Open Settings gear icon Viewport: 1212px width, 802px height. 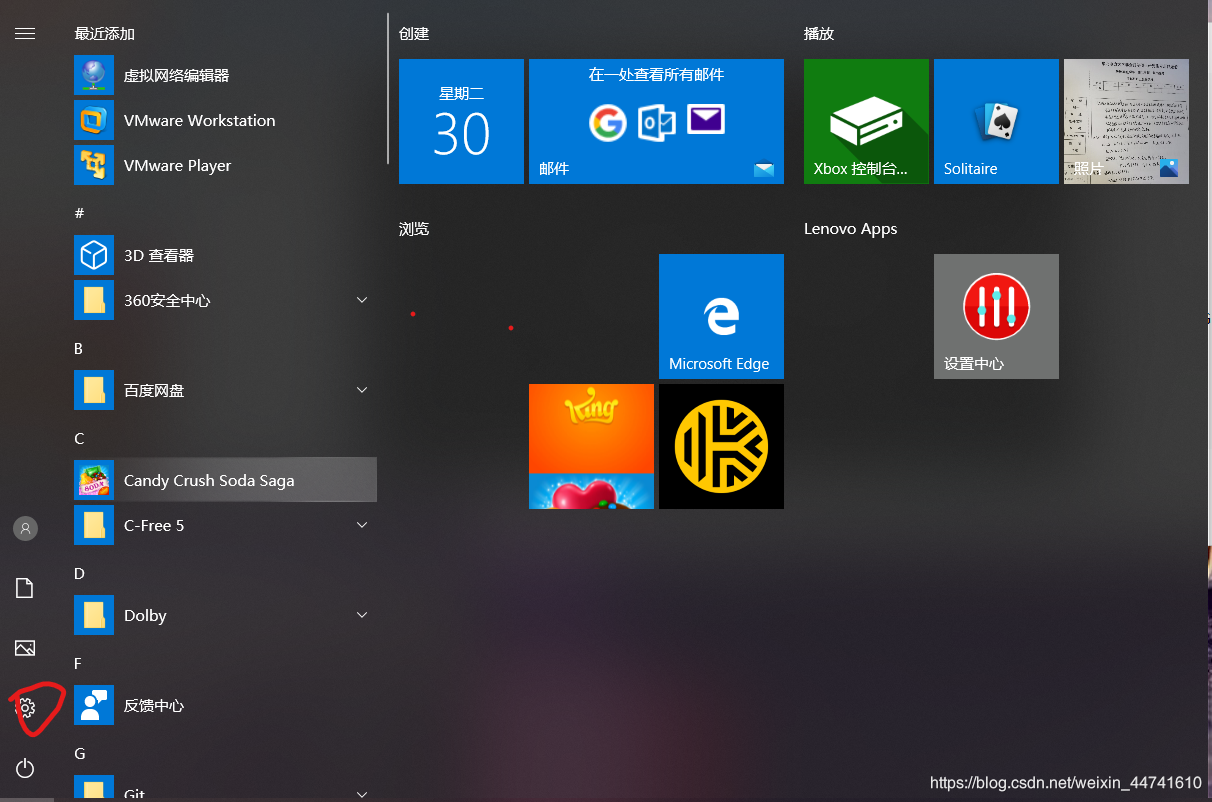[x=26, y=708]
